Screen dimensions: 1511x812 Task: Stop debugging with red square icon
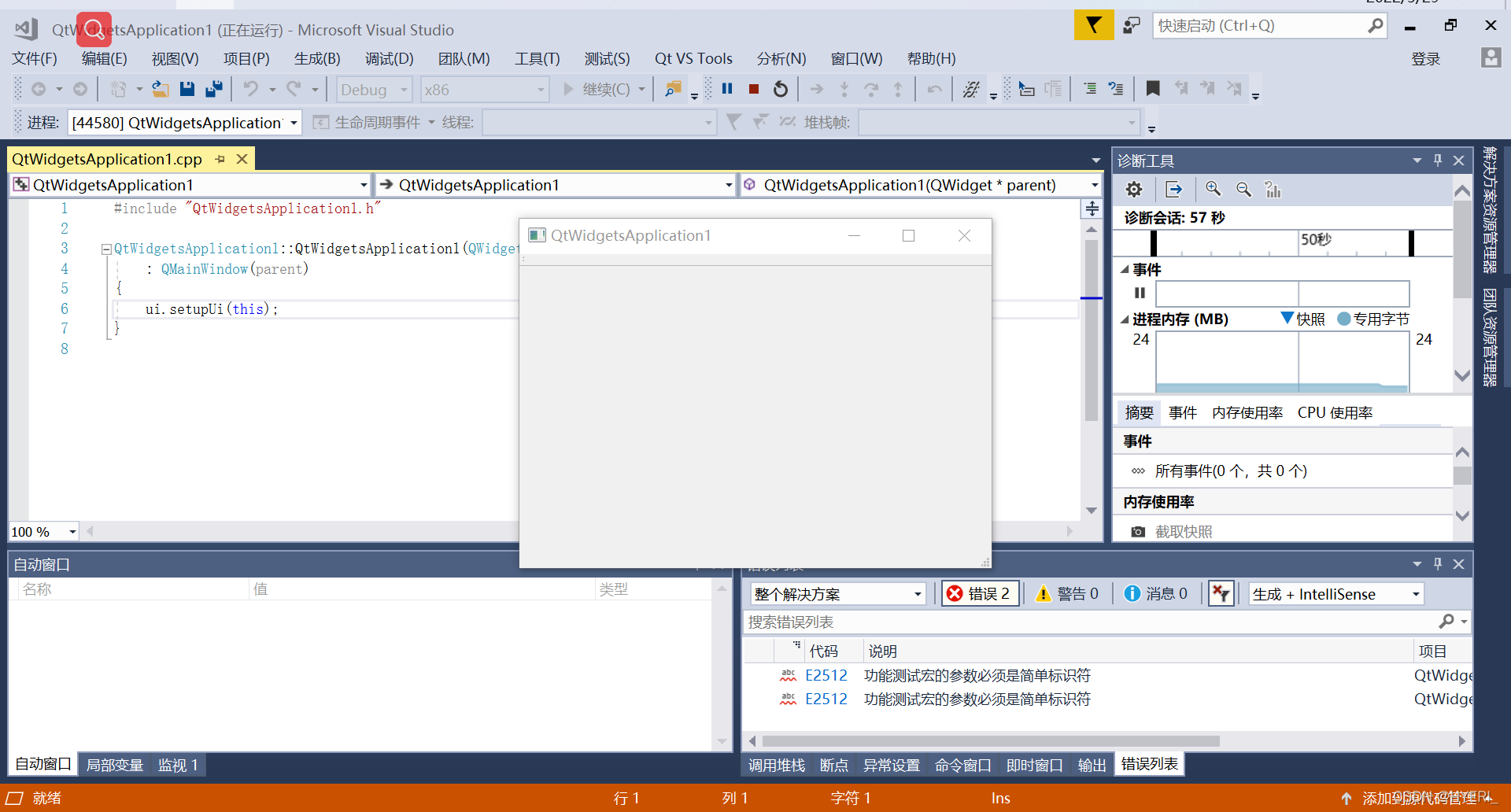(754, 89)
